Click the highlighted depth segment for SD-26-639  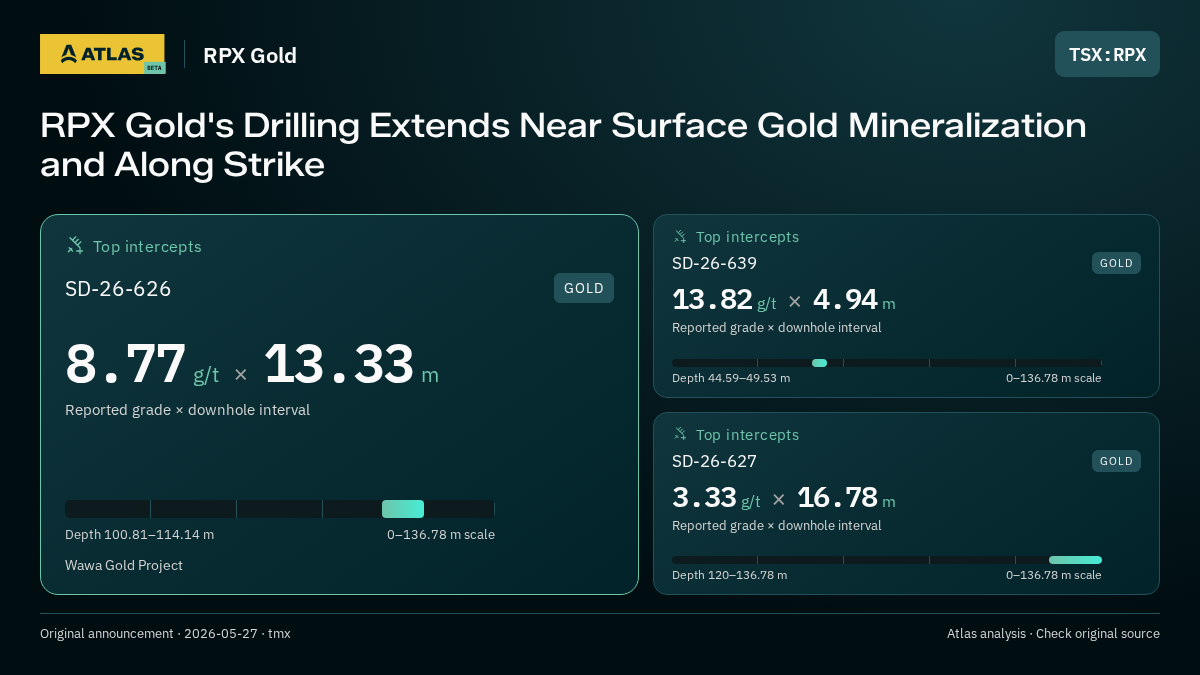click(x=820, y=363)
